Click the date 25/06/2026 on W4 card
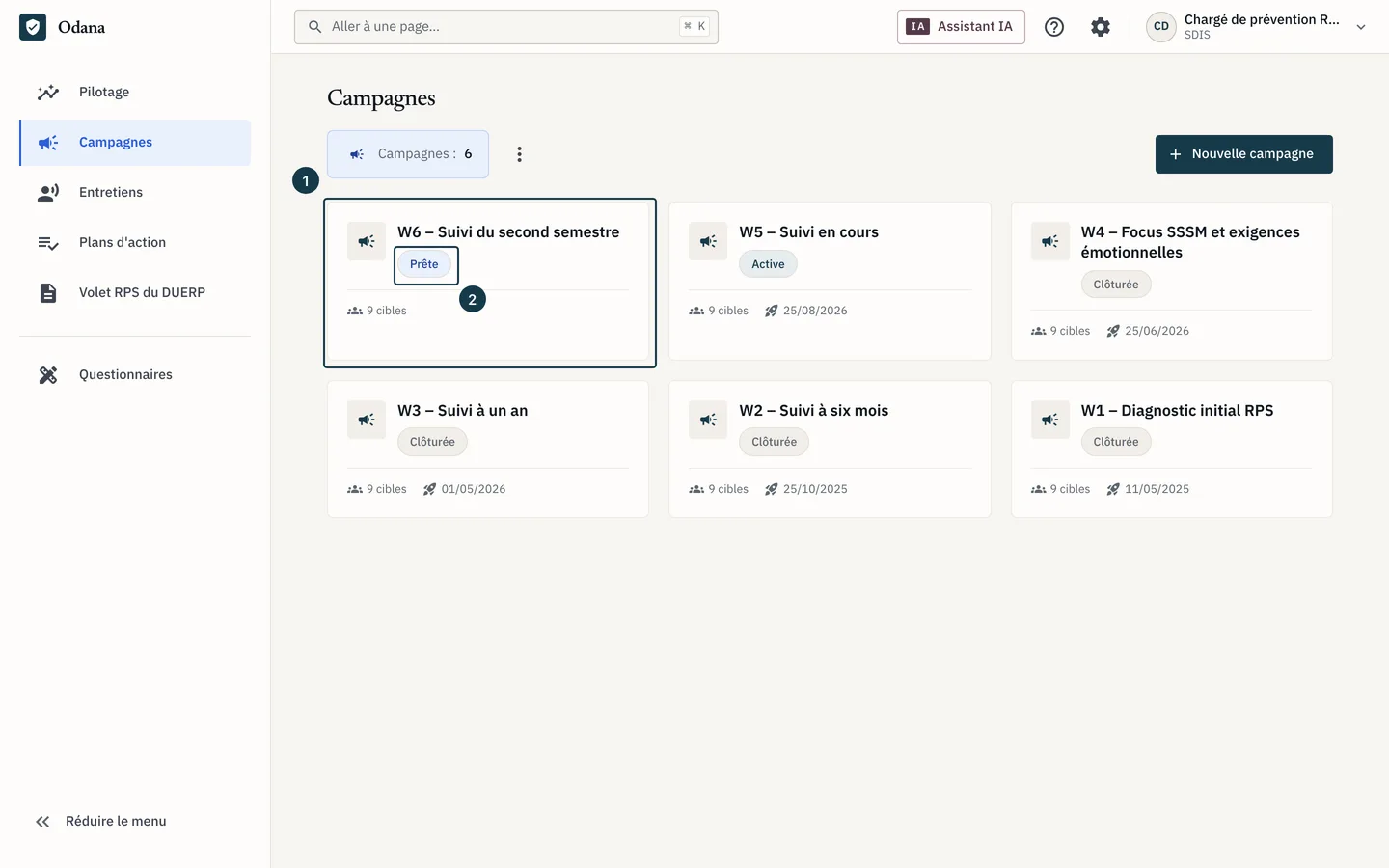 (x=1157, y=331)
